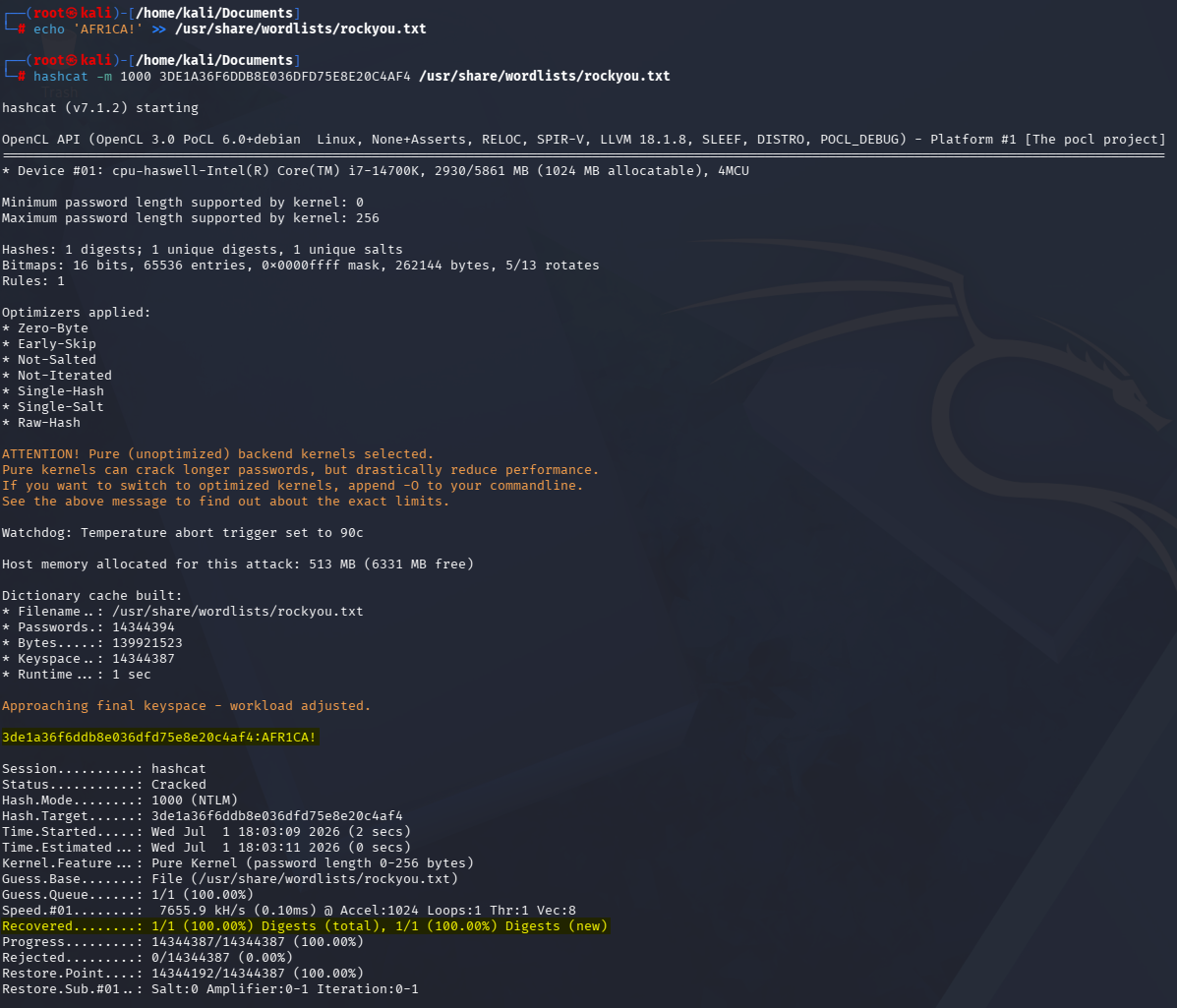Click the 'Hashes: 1 digests' line
The image size is (1177, 1008).
(202, 250)
